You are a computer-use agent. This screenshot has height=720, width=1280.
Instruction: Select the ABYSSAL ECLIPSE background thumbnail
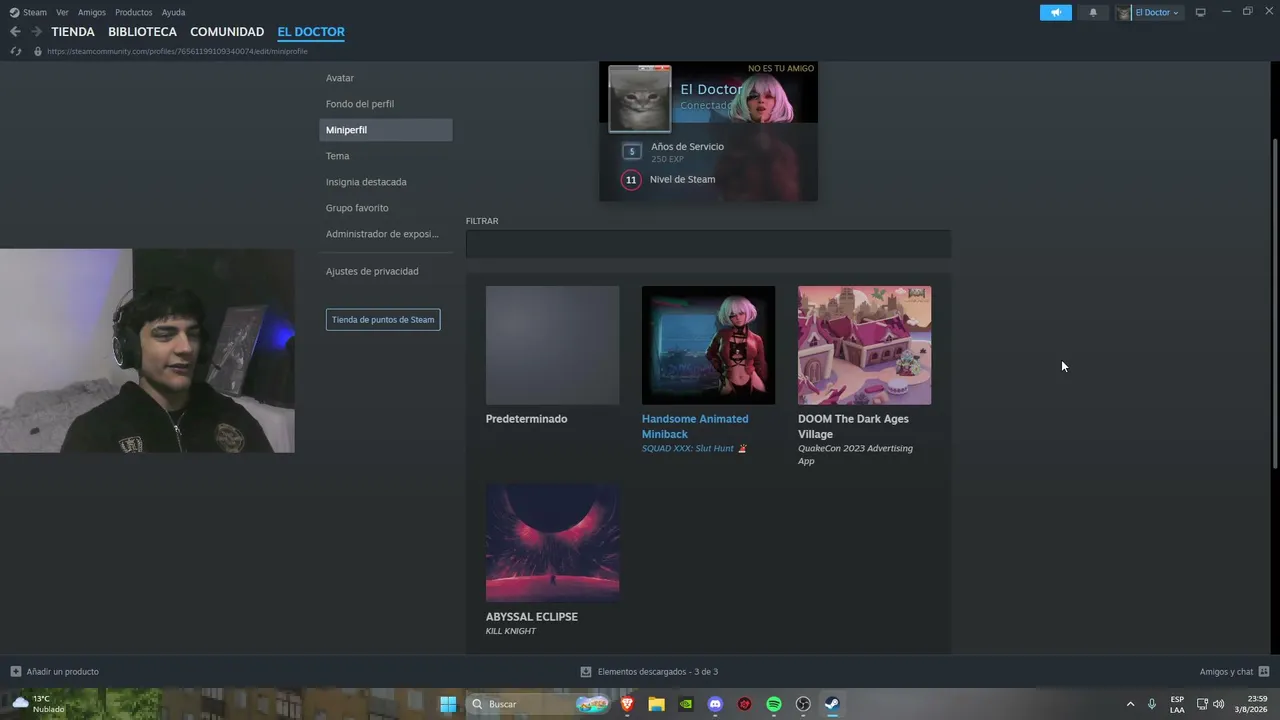552,543
